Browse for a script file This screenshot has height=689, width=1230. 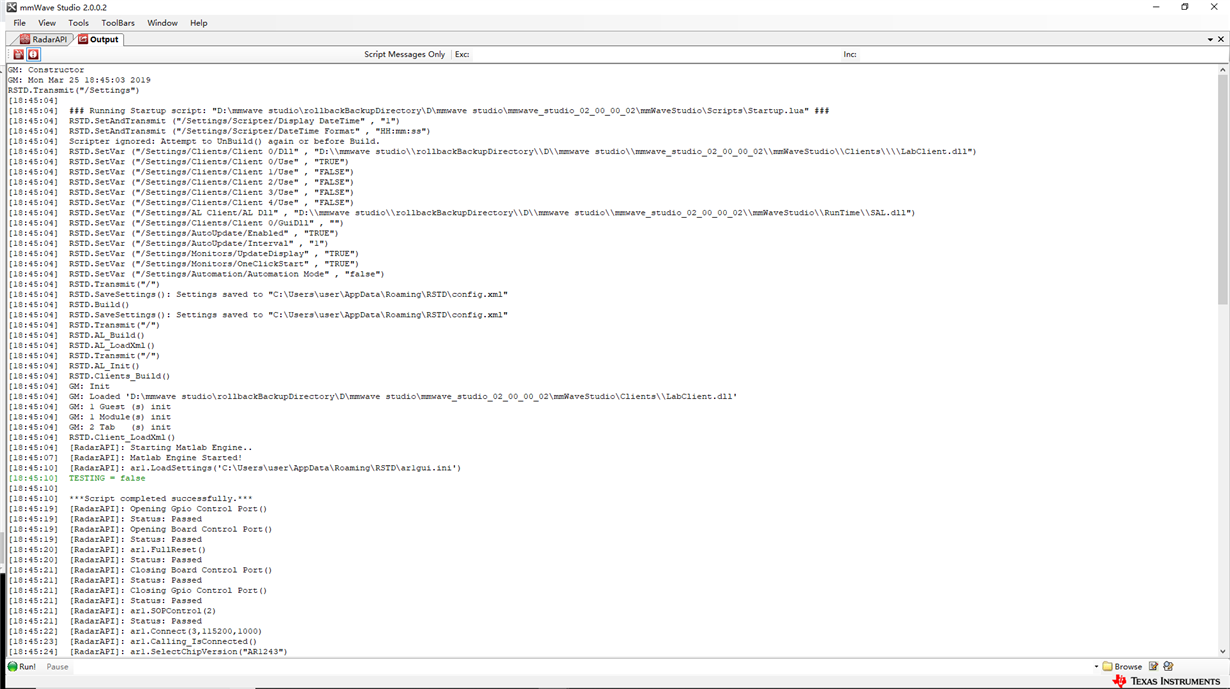pos(1122,666)
